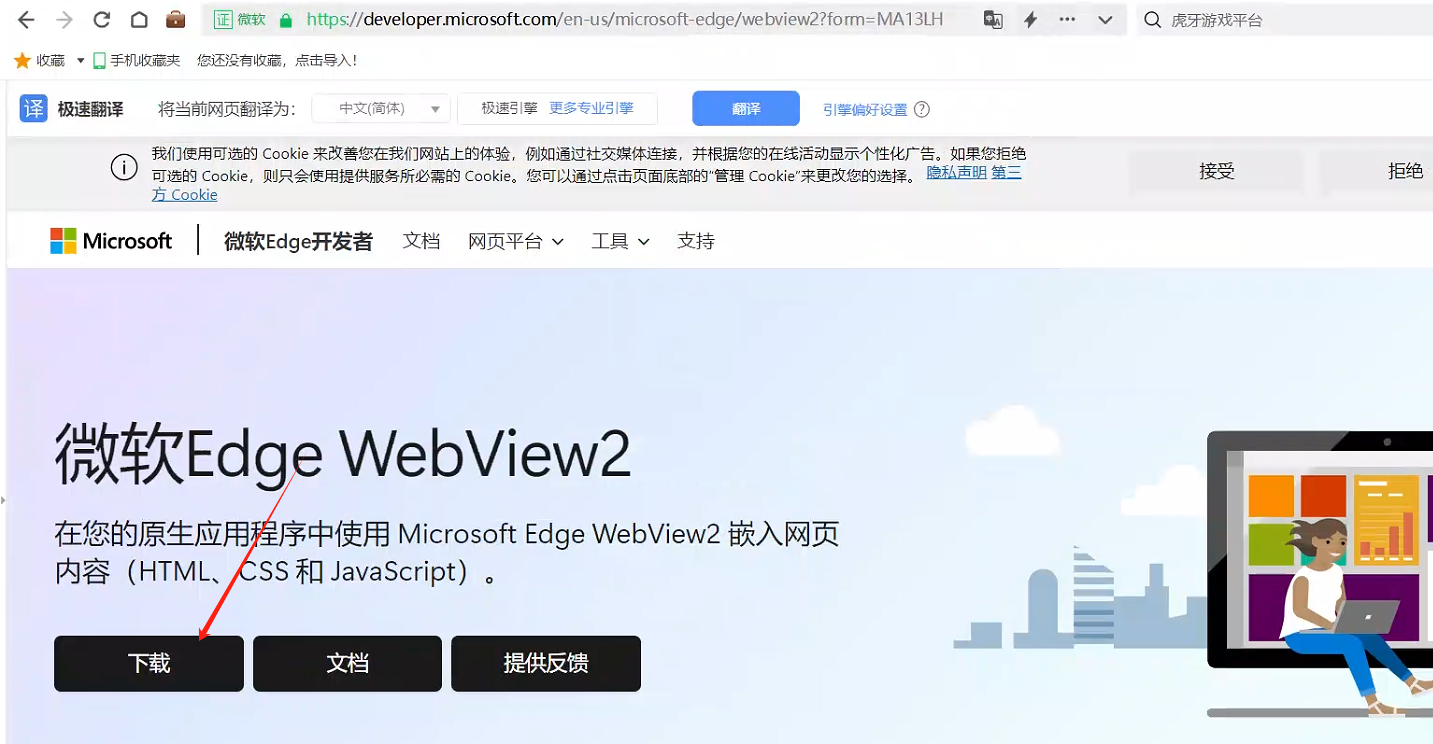This screenshot has width=1433, height=744.
Task: Select the 极速引擎 engine option
Action: click(509, 108)
